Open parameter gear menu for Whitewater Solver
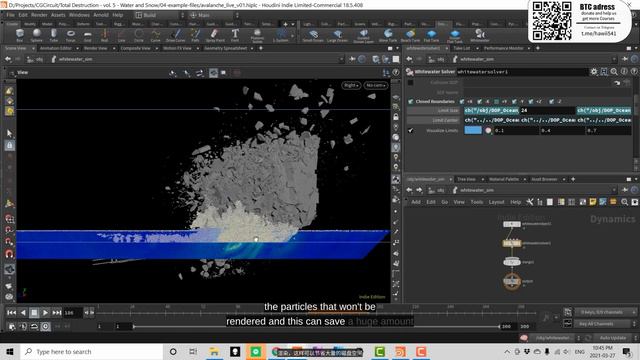 [593, 71]
